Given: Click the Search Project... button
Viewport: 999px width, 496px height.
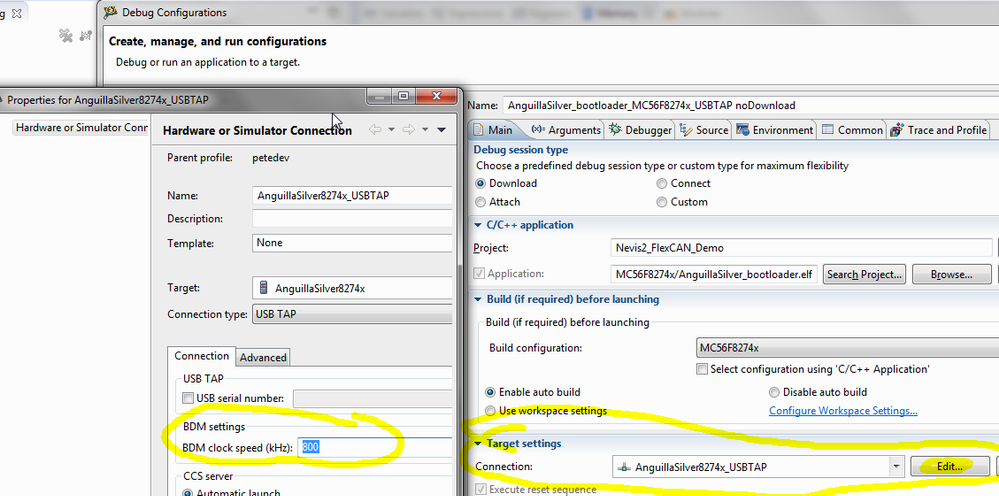Looking at the screenshot, I should pyautogui.click(x=865, y=274).
